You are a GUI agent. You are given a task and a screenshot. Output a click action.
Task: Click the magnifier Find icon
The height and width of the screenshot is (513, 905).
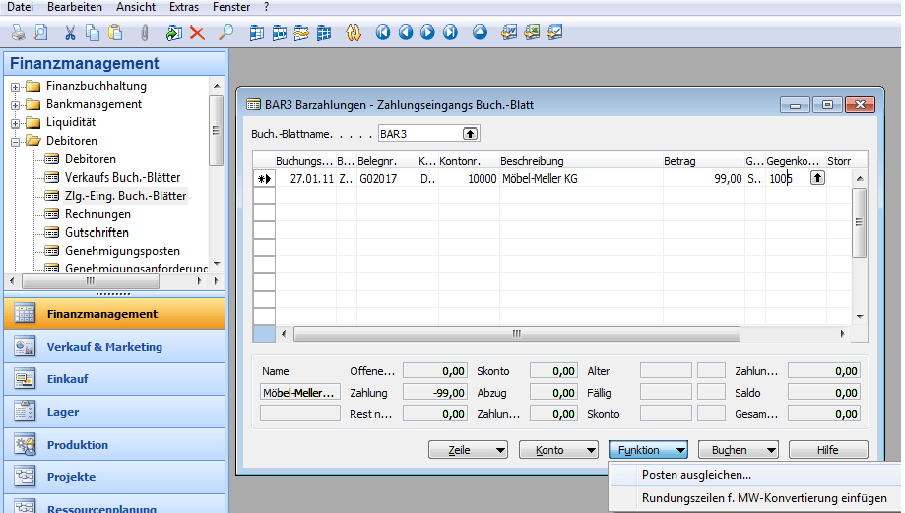[226, 32]
